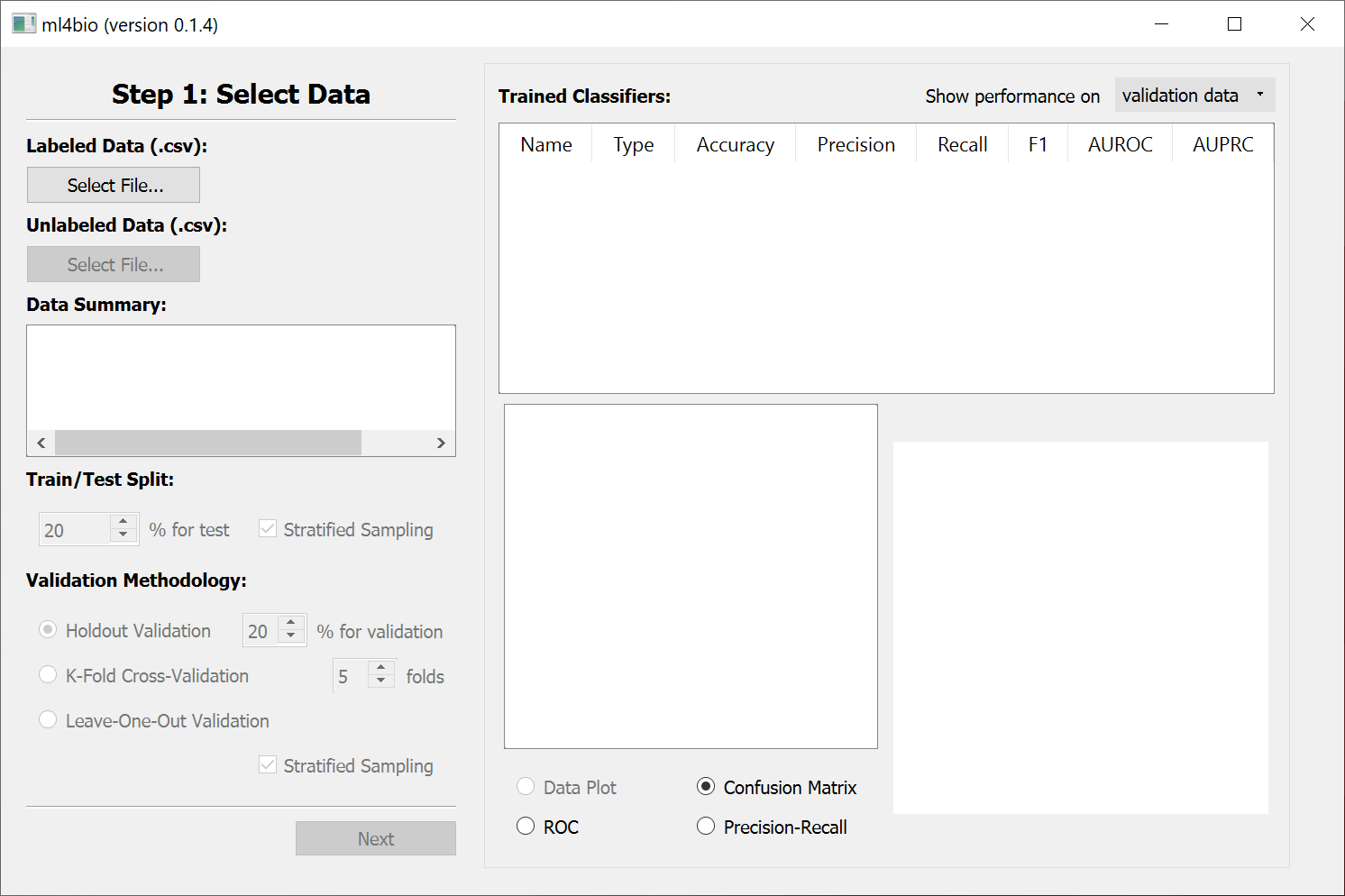This screenshot has height=896, width=1345.
Task: Increase the percent for test value
Action: coord(124,522)
